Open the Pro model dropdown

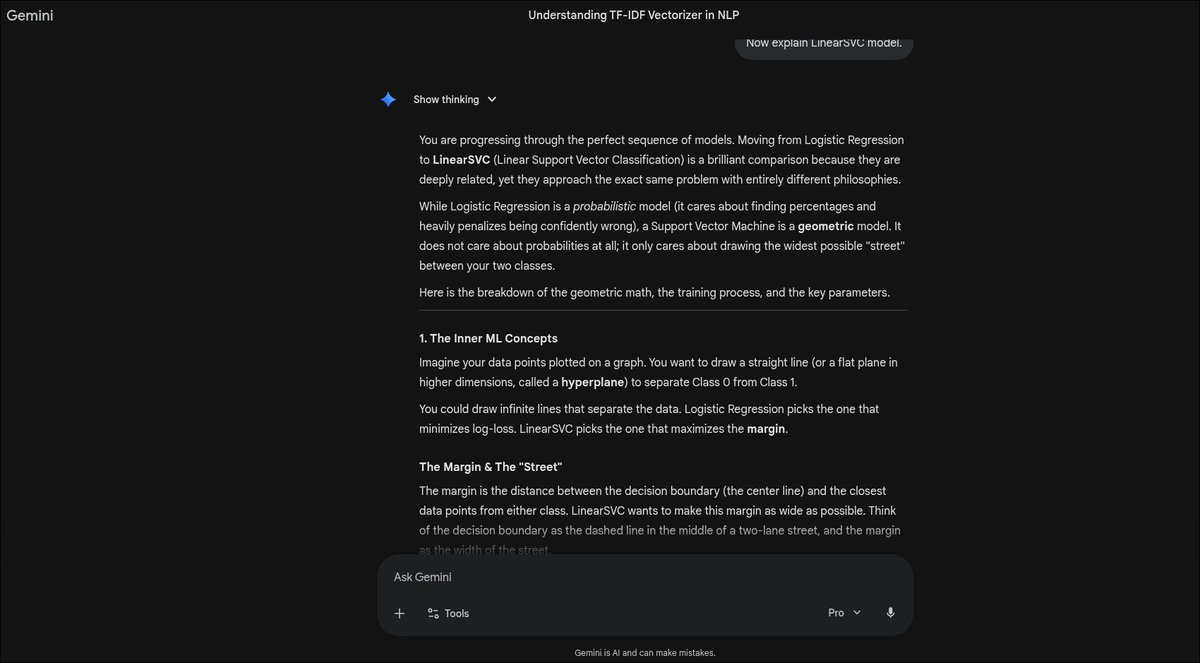(844, 613)
